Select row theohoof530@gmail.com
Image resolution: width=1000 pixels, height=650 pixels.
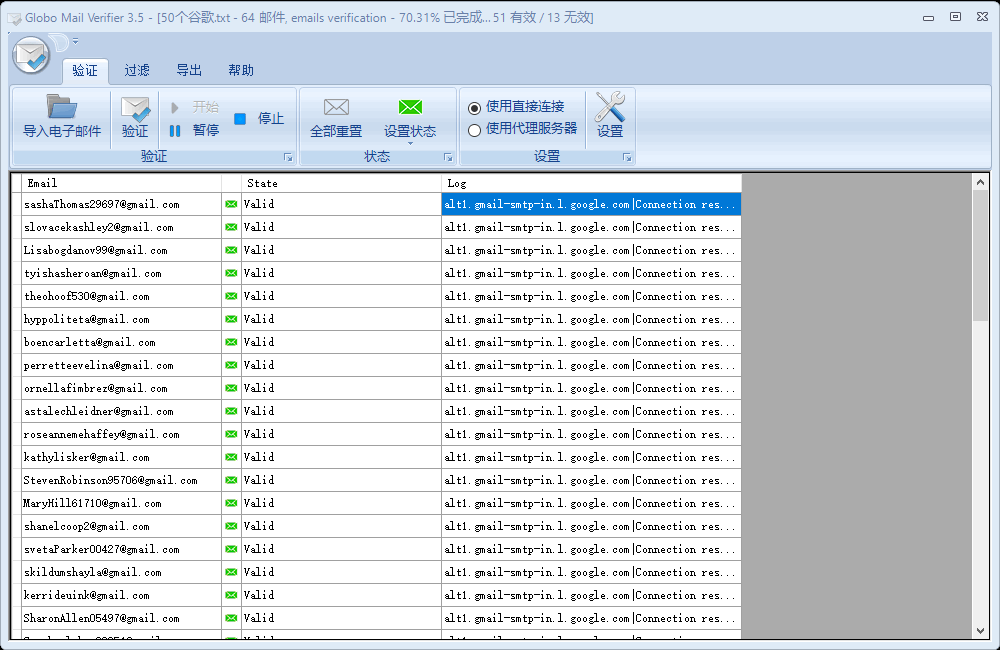click(x=376, y=296)
